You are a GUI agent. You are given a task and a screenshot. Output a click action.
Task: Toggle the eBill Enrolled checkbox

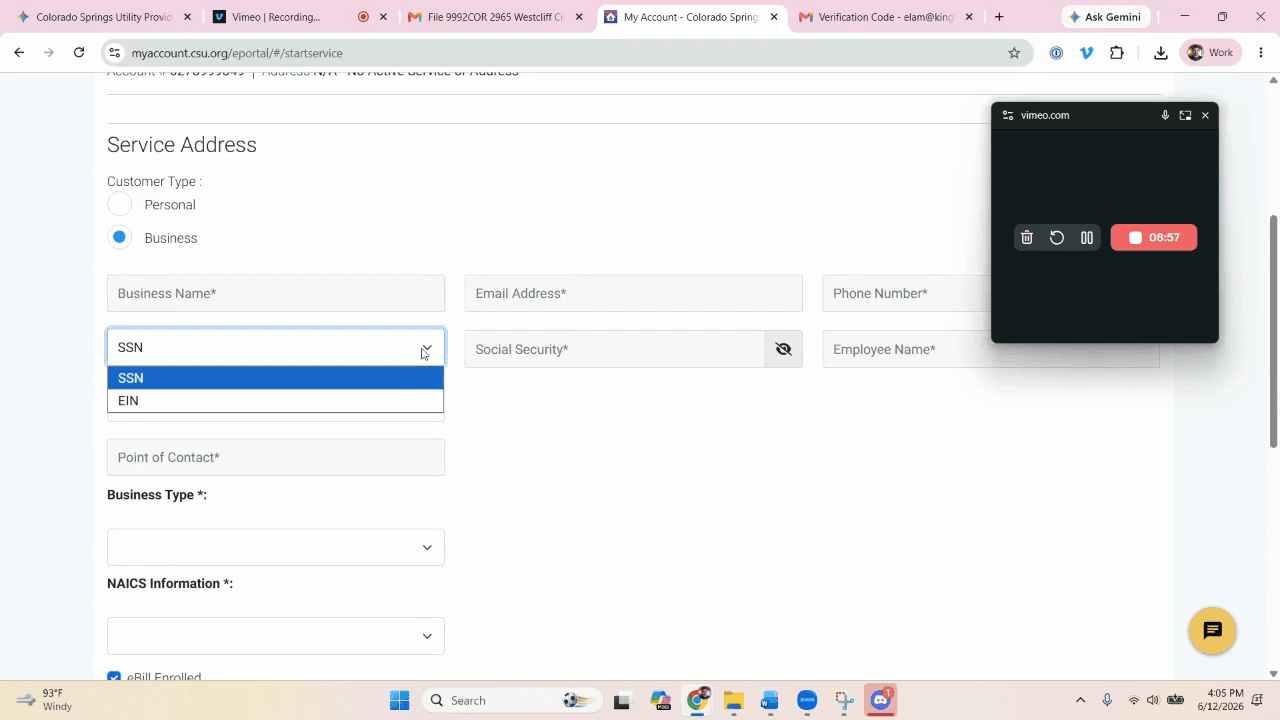coord(114,677)
